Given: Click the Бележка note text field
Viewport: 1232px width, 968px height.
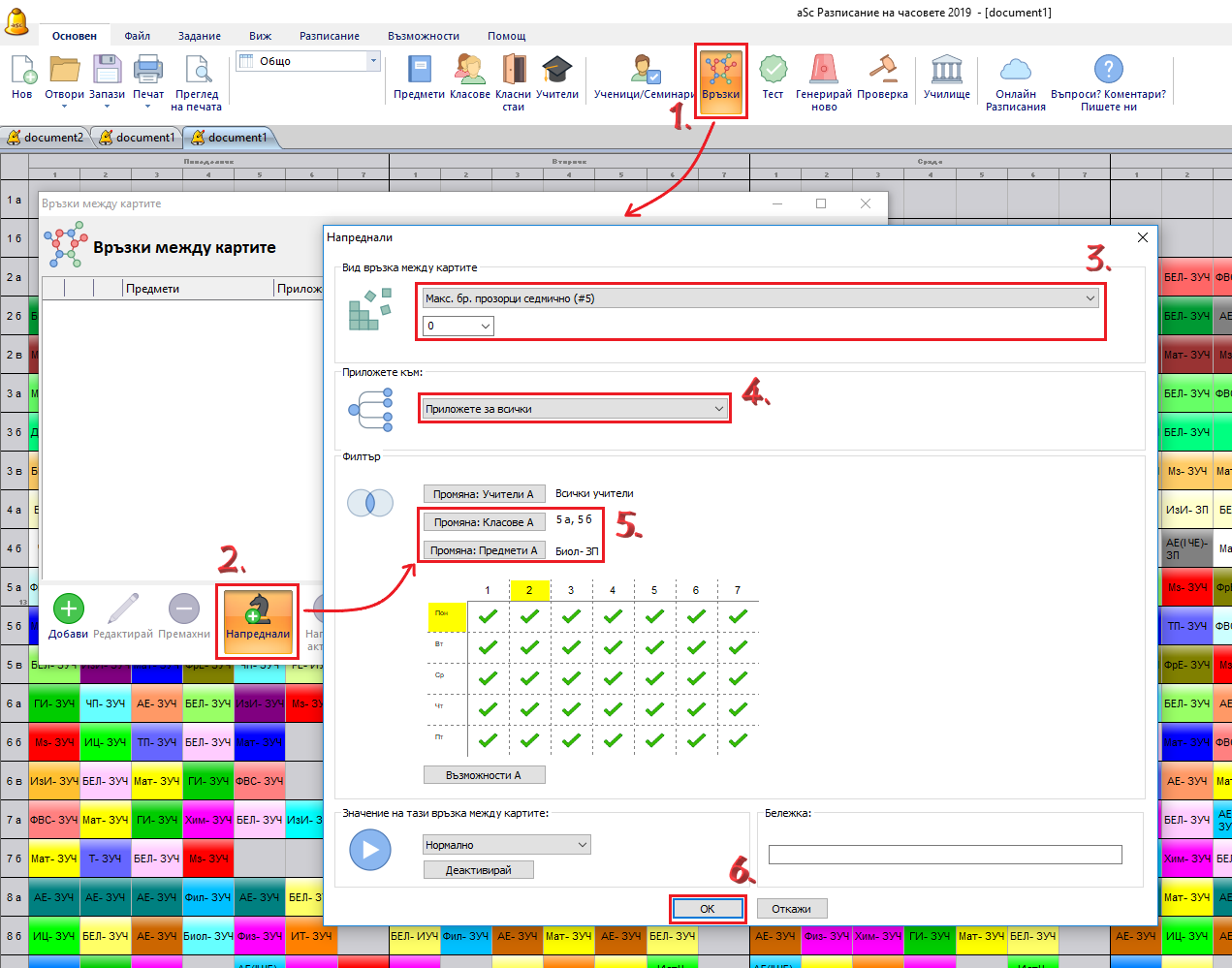Looking at the screenshot, I should [x=944, y=855].
